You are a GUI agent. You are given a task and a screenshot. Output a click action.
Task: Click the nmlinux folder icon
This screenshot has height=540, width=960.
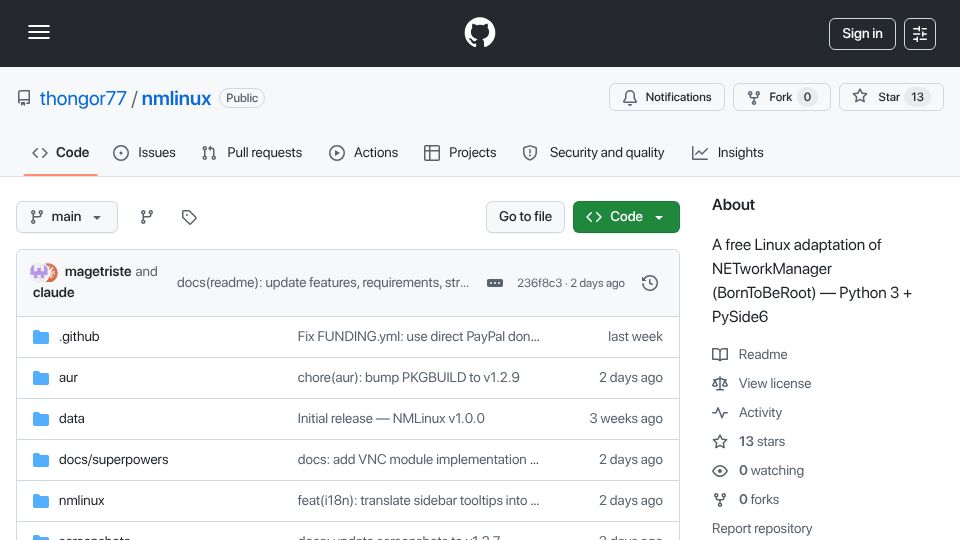coord(41,501)
